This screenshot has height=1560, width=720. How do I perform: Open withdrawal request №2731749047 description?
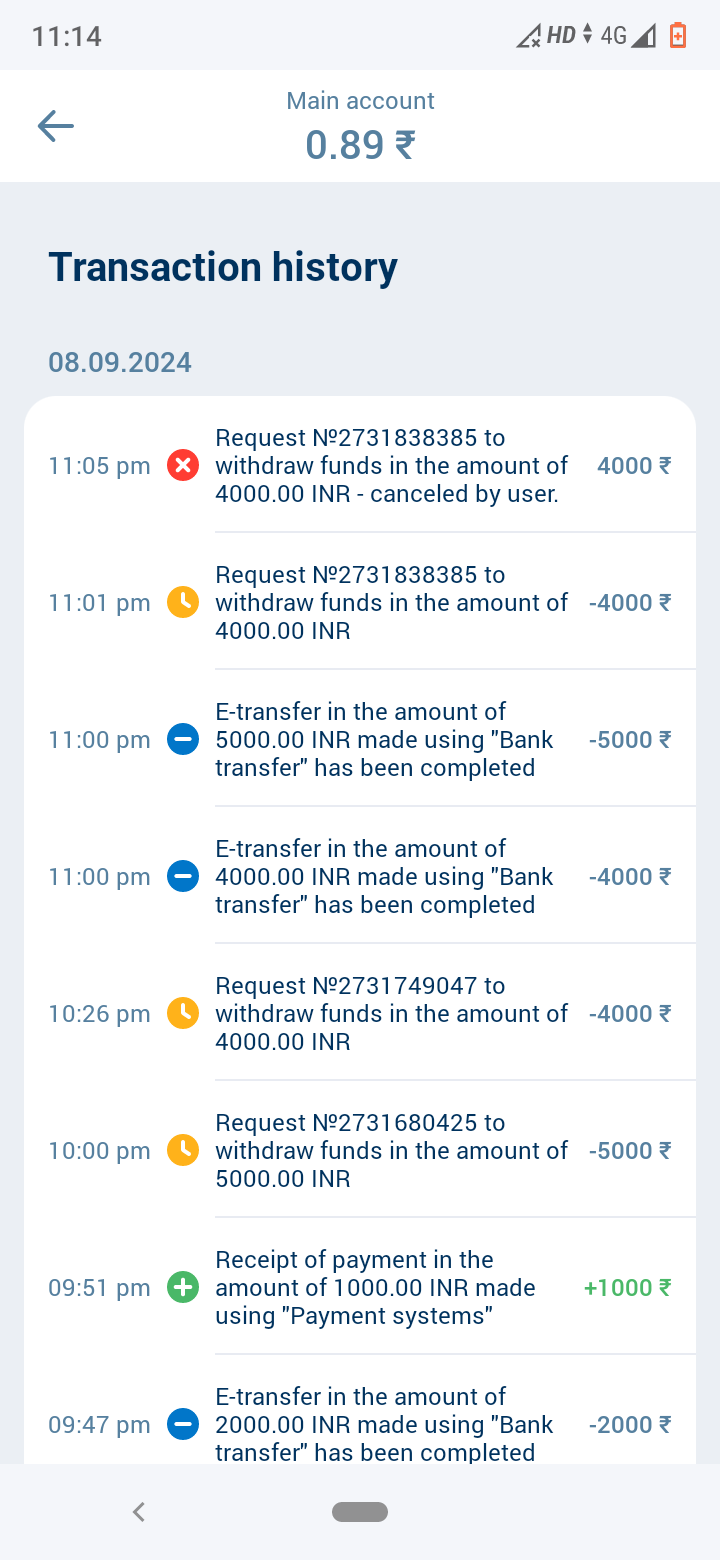[390, 1014]
